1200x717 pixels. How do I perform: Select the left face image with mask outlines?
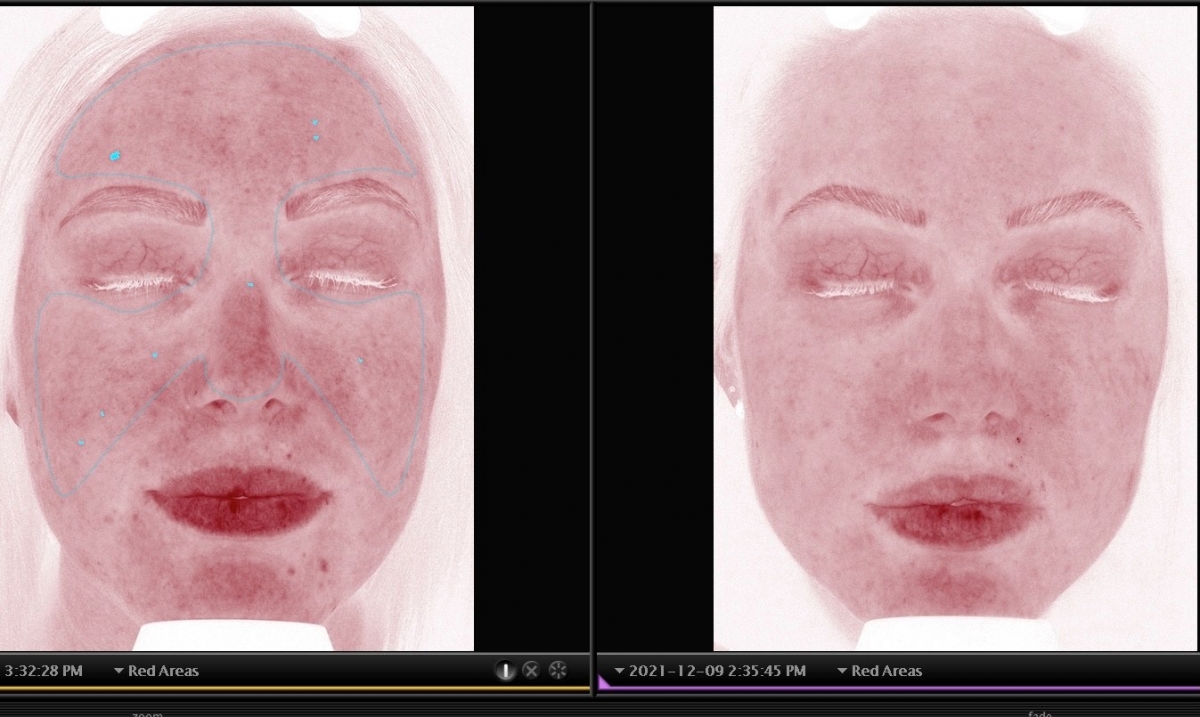point(237,330)
